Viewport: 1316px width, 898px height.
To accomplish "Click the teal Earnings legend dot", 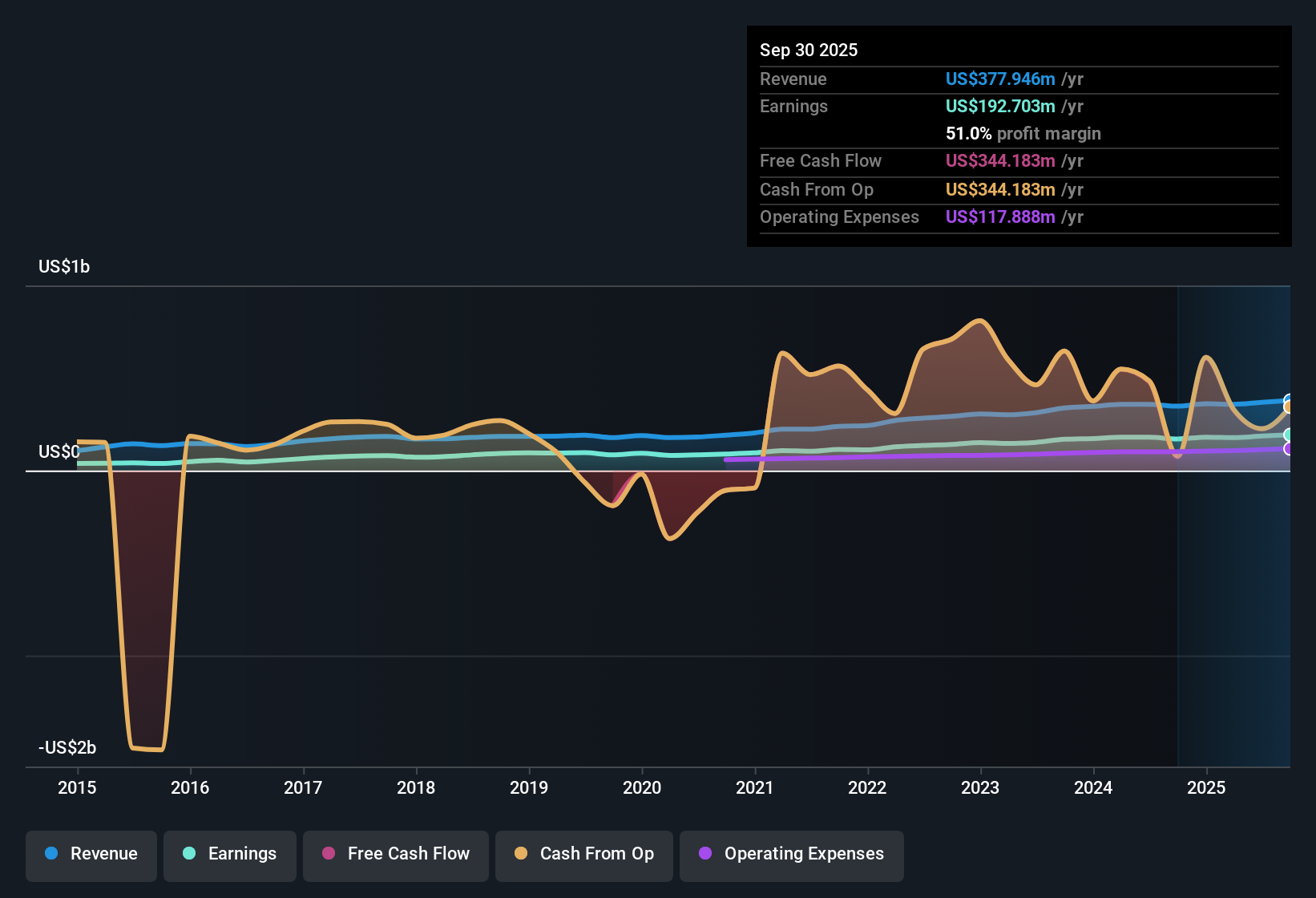I will tap(189, 853).
